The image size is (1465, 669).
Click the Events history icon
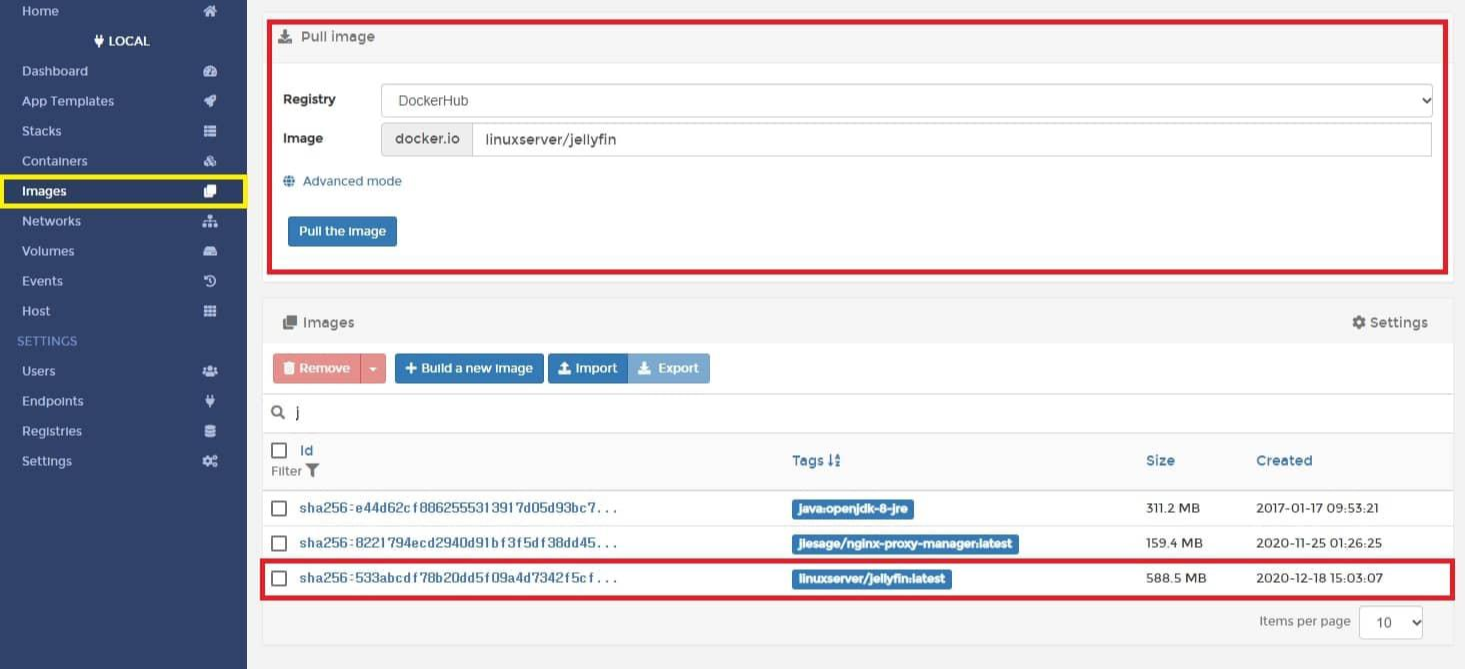[210, 281]
